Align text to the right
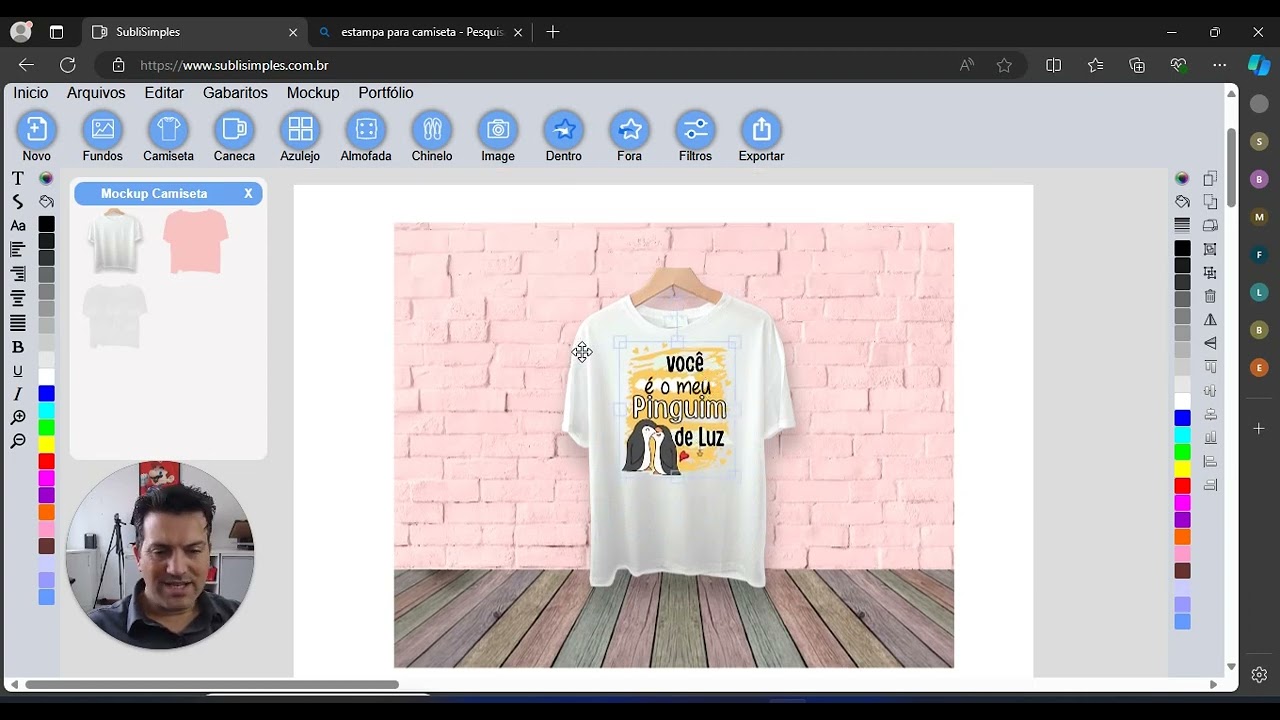Image resolution: width=1280 pixels, height=720 pixels. (x=17, y=274)
